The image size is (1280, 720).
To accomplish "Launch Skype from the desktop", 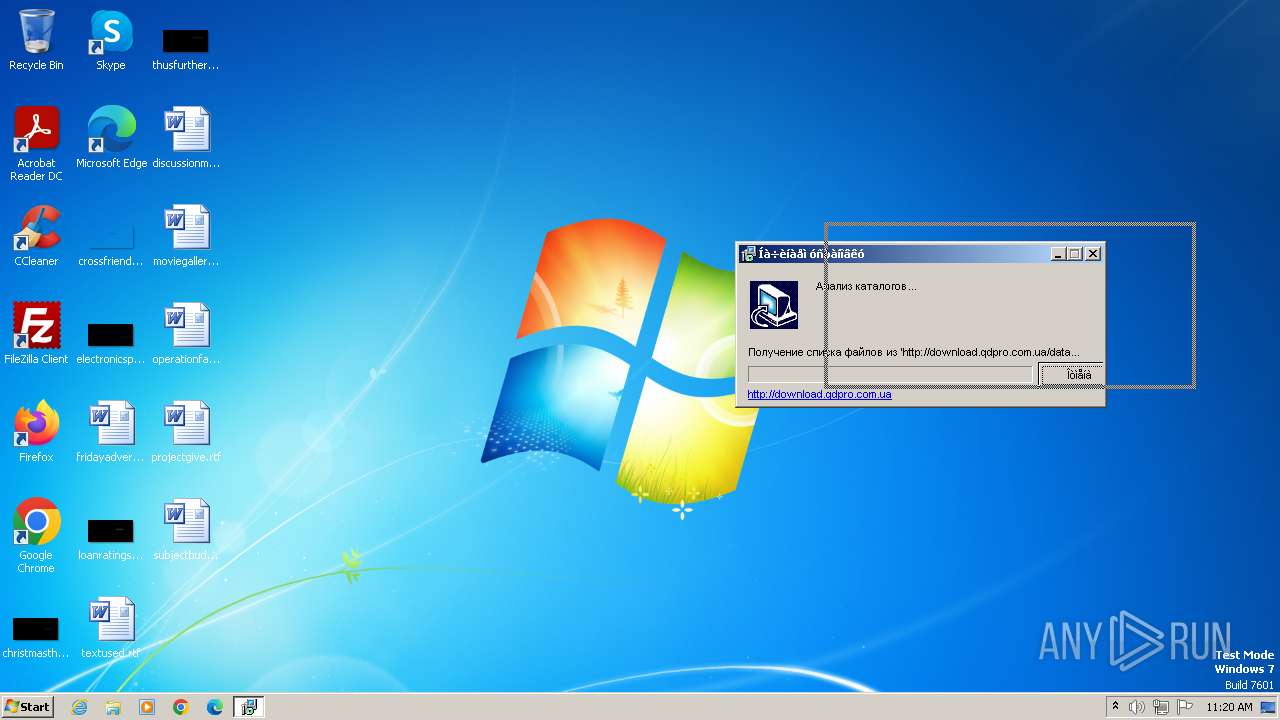I will [x=111, y=40].
